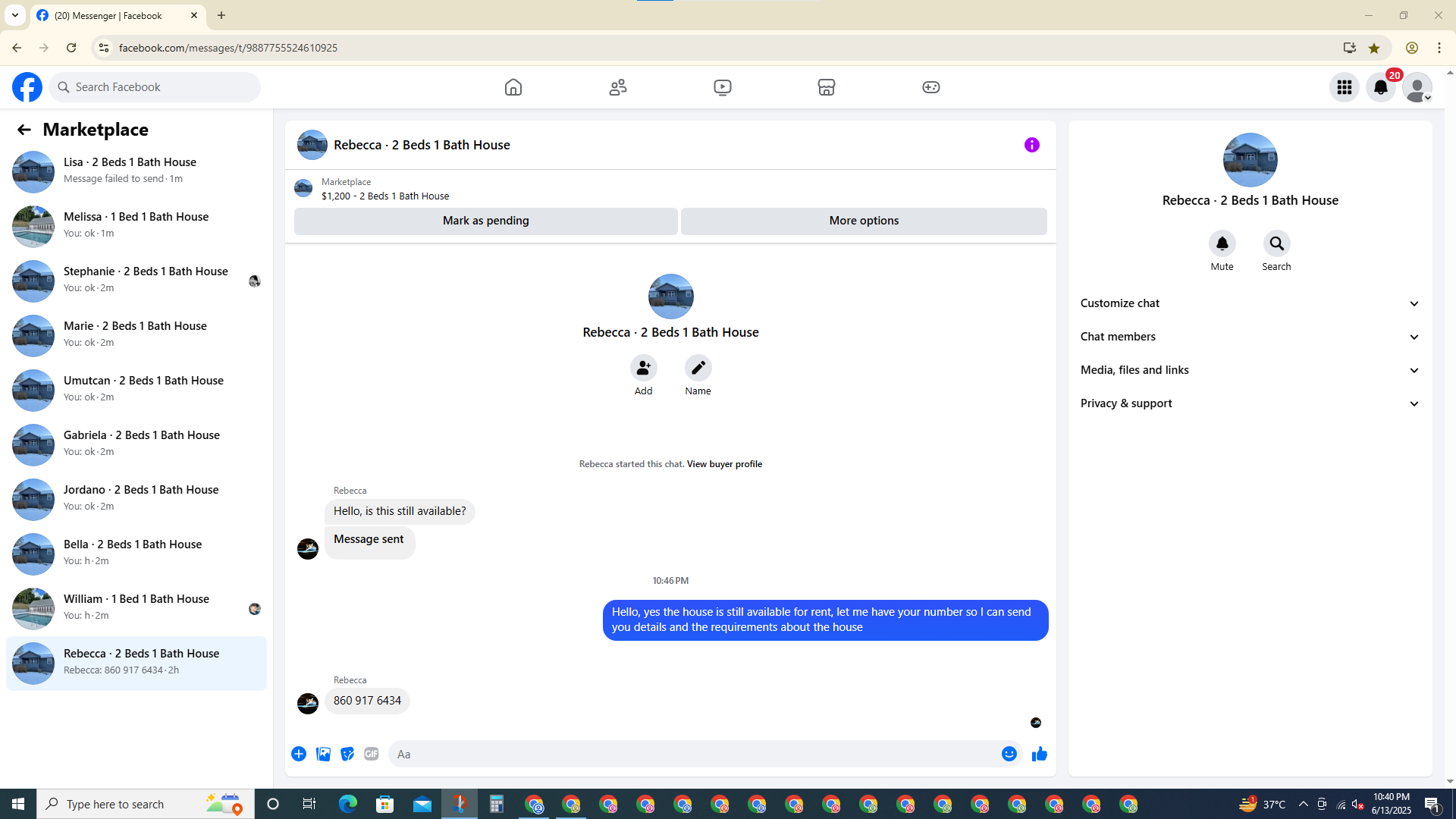This screenshot has height=819, width=1456.
Task: Open Bella · 2 Beds 1 Bath House chat
Action: (x=136, y=553)
